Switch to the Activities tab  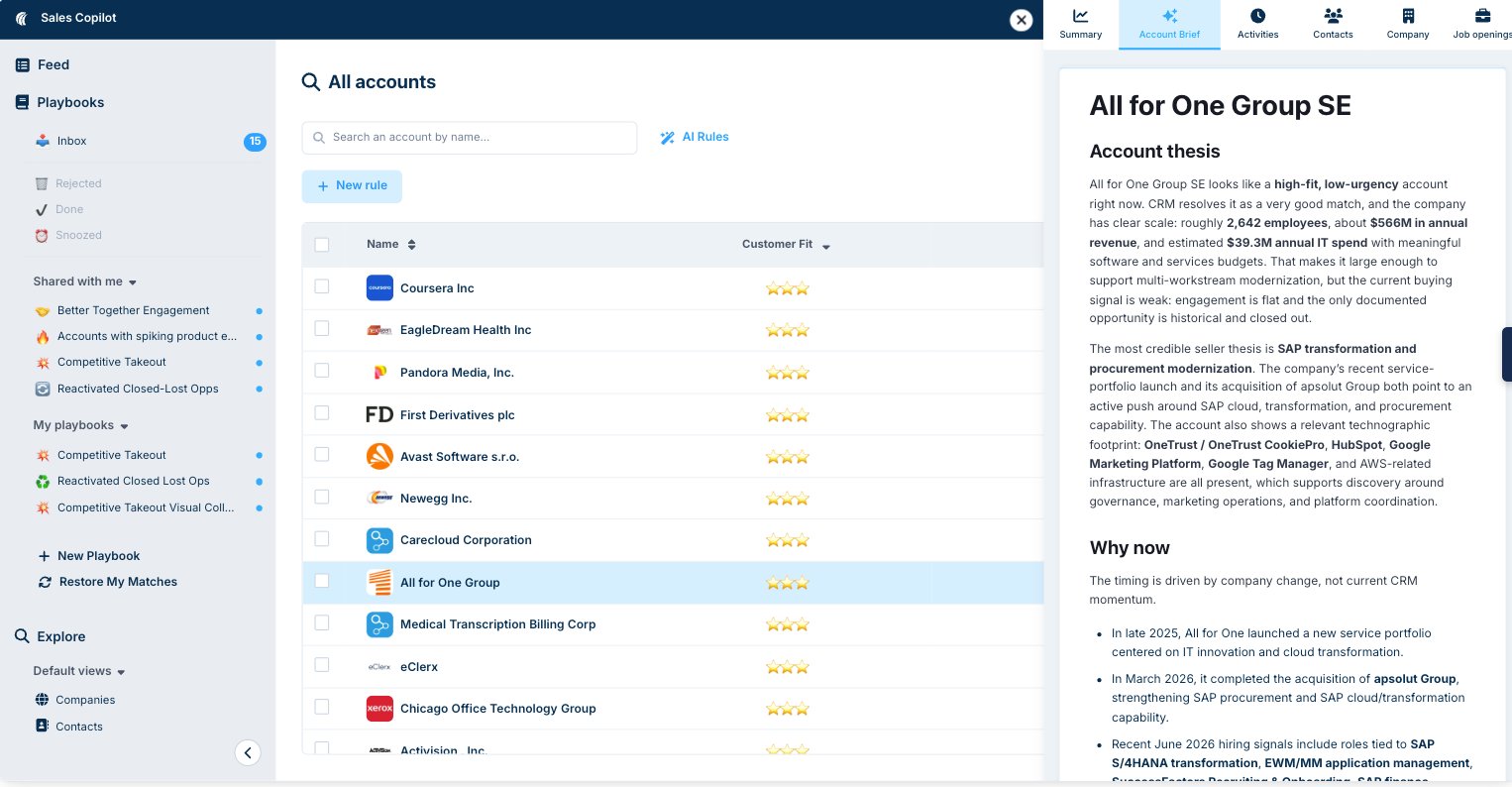[1257, 25]
